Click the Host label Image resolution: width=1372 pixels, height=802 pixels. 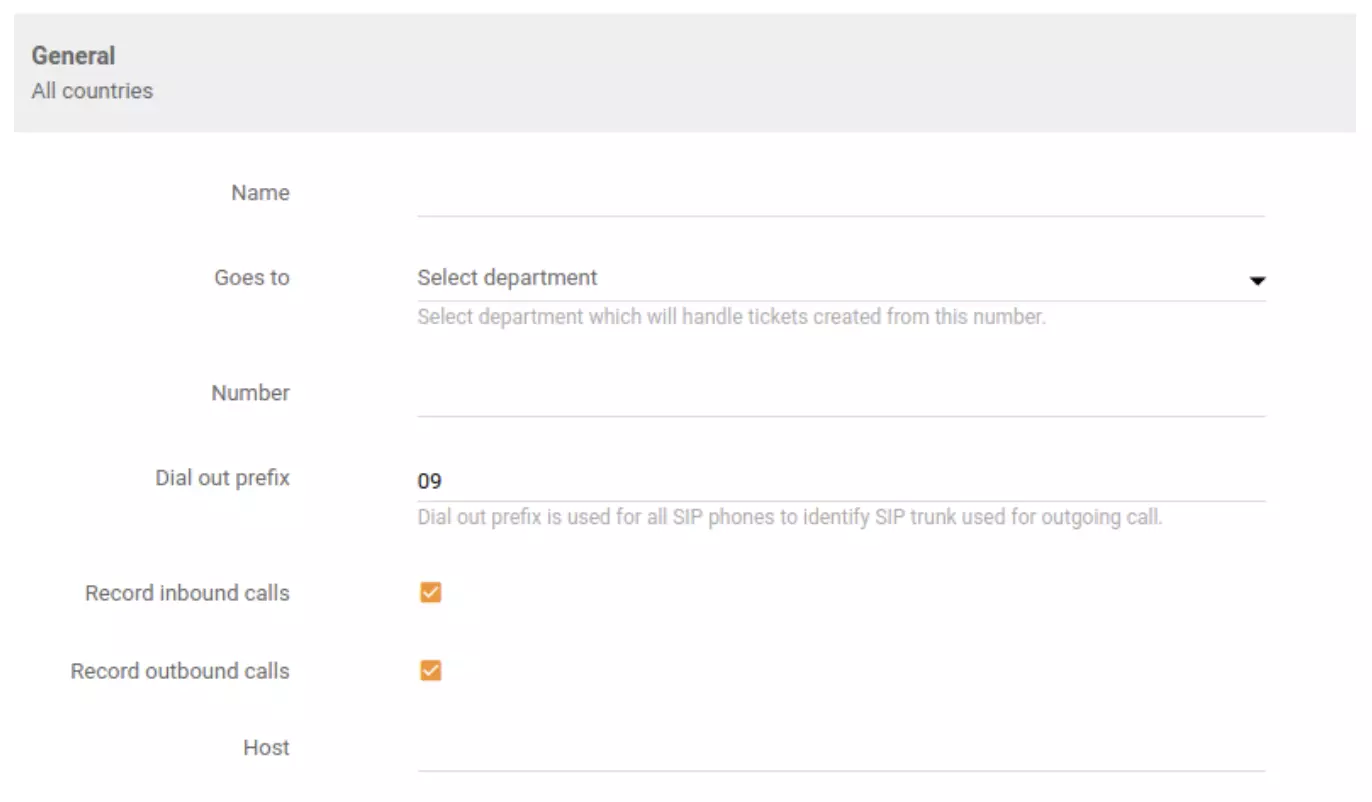(265, 747)
